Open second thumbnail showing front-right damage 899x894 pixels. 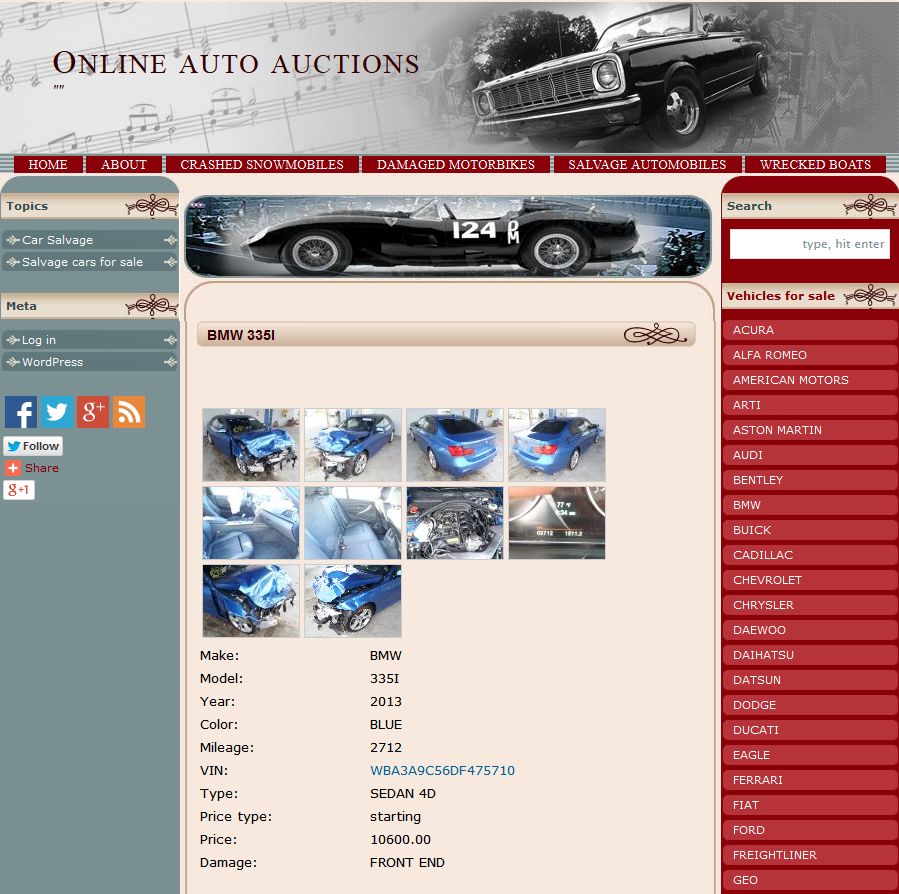[x=353, y=445]
